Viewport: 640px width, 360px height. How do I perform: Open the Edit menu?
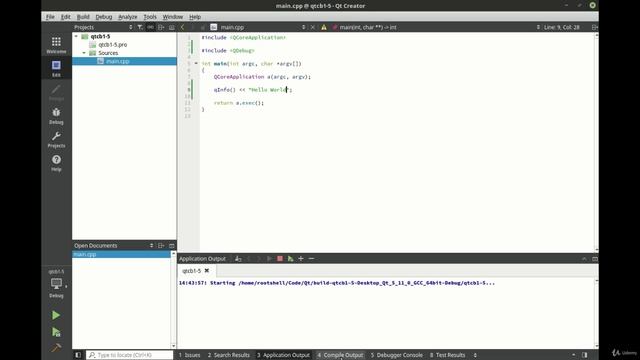pyautogui.click(x=66, y=17)
